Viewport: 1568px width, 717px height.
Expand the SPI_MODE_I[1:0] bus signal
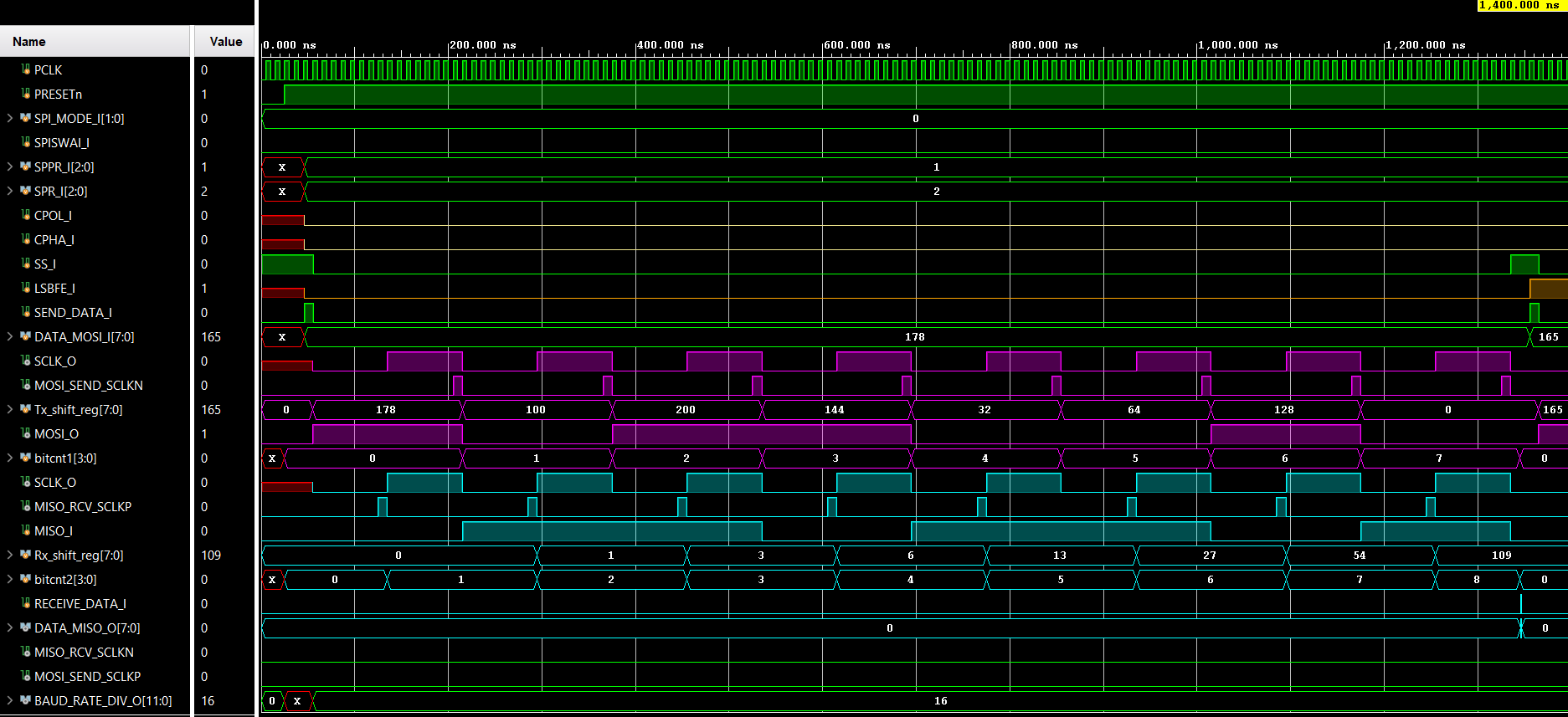coord(10,119)
